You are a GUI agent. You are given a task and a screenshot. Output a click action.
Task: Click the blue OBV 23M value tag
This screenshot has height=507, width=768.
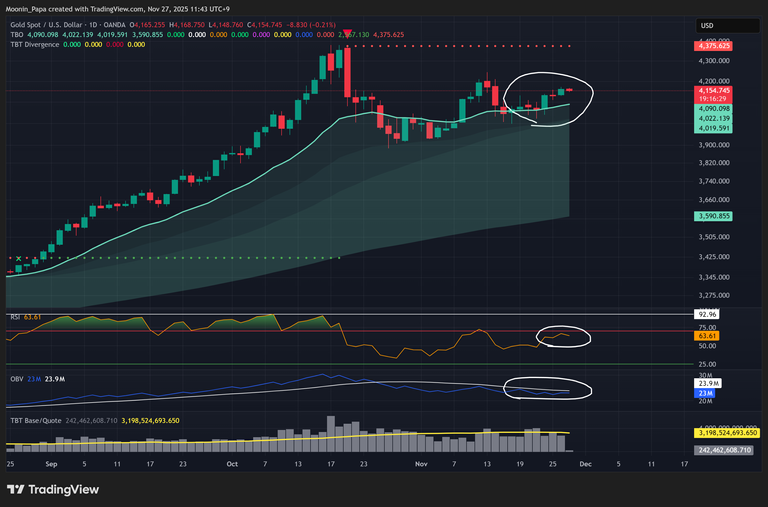pyautogui.click(x=704, y=393)
